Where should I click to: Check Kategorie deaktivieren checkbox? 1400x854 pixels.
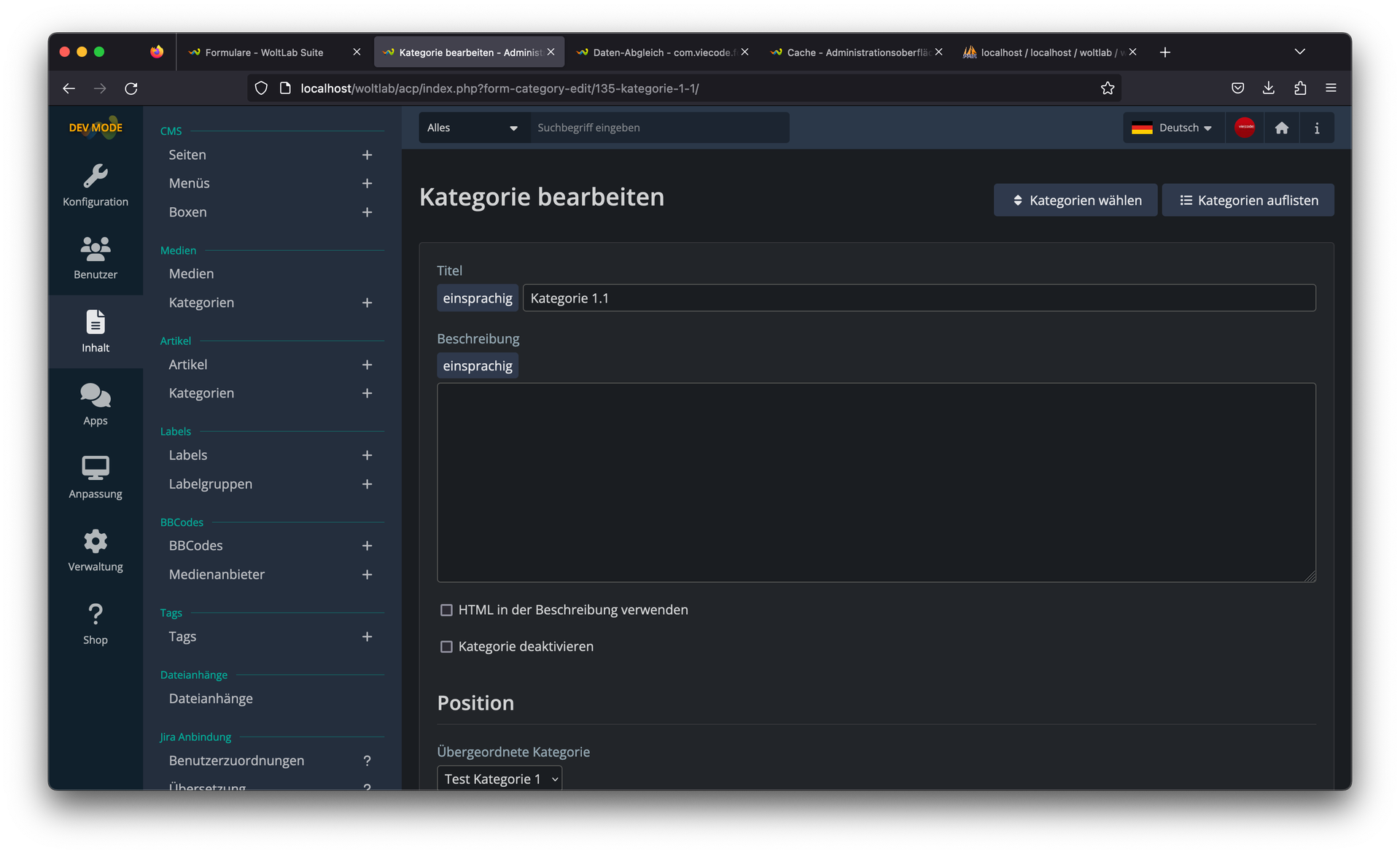coord(446,647)
